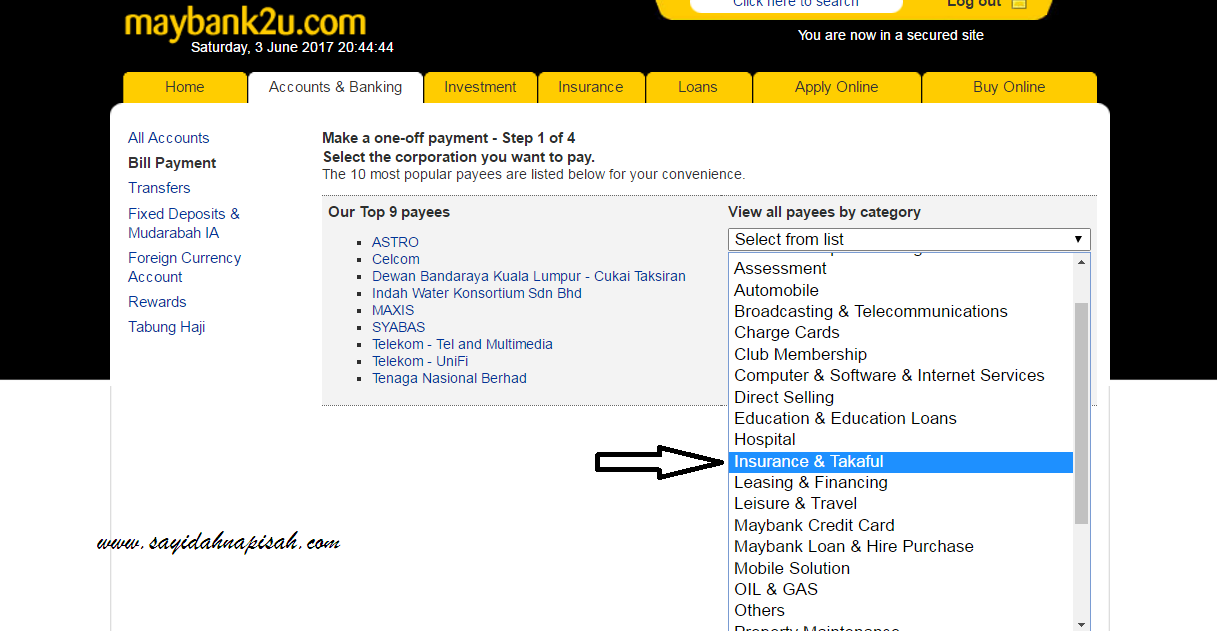
Task: Pick Computer & Software & Internet Services
Action: [x=901, y=375]
